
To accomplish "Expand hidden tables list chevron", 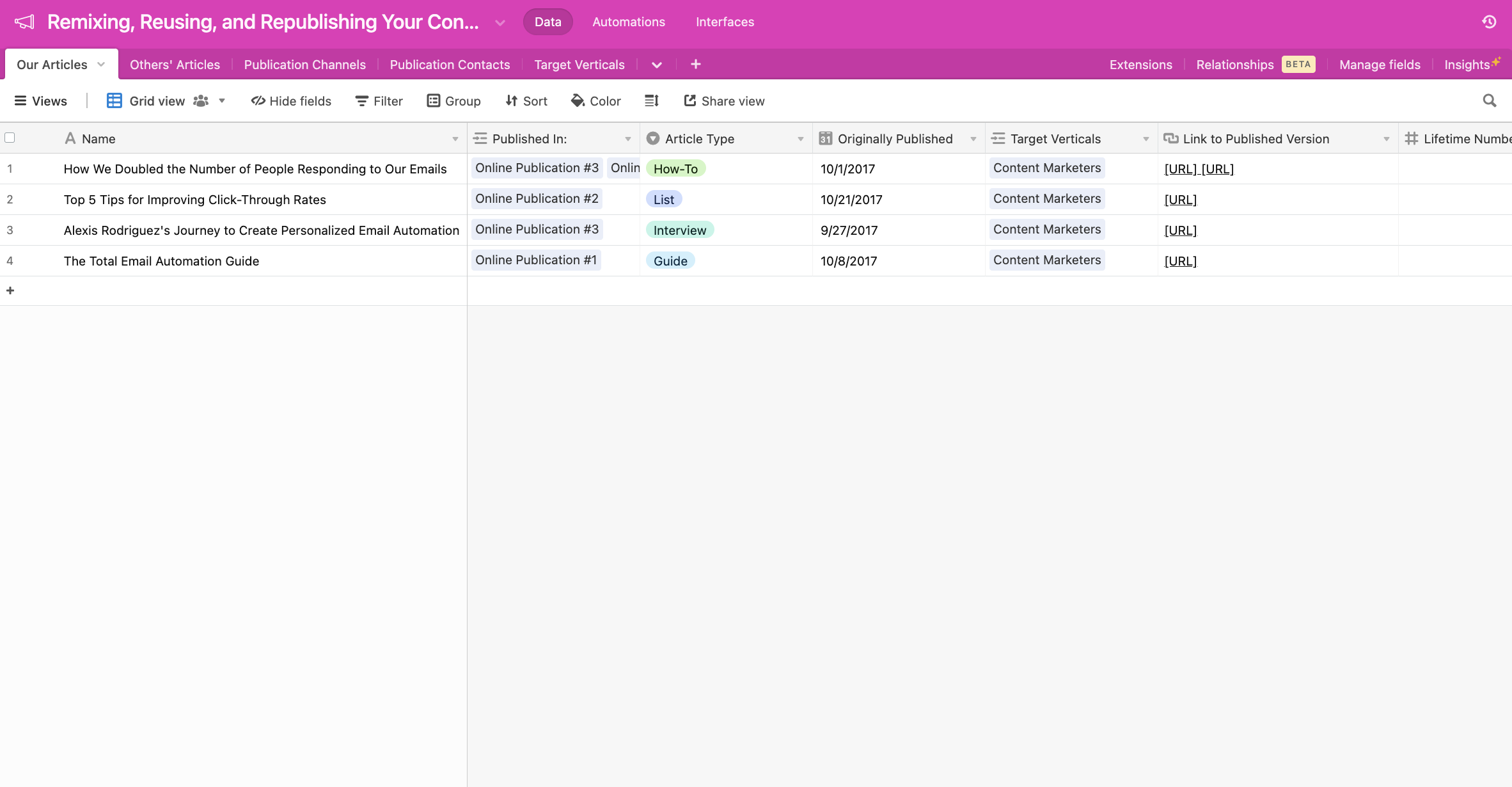I will (x=656, y=65).
